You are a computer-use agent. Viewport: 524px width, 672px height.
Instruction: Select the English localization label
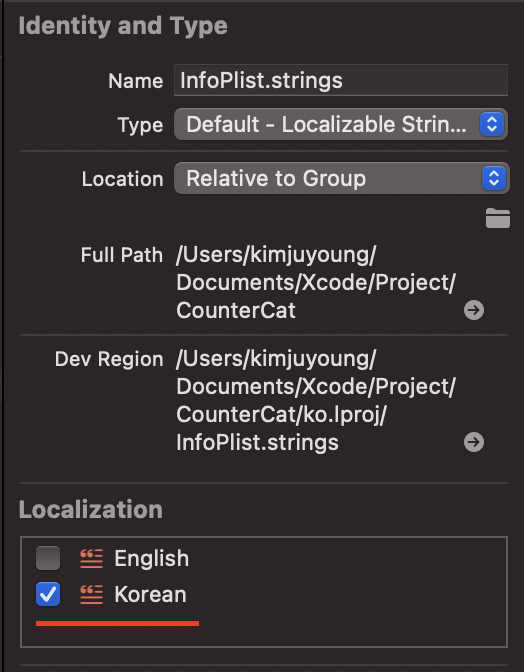152,558
